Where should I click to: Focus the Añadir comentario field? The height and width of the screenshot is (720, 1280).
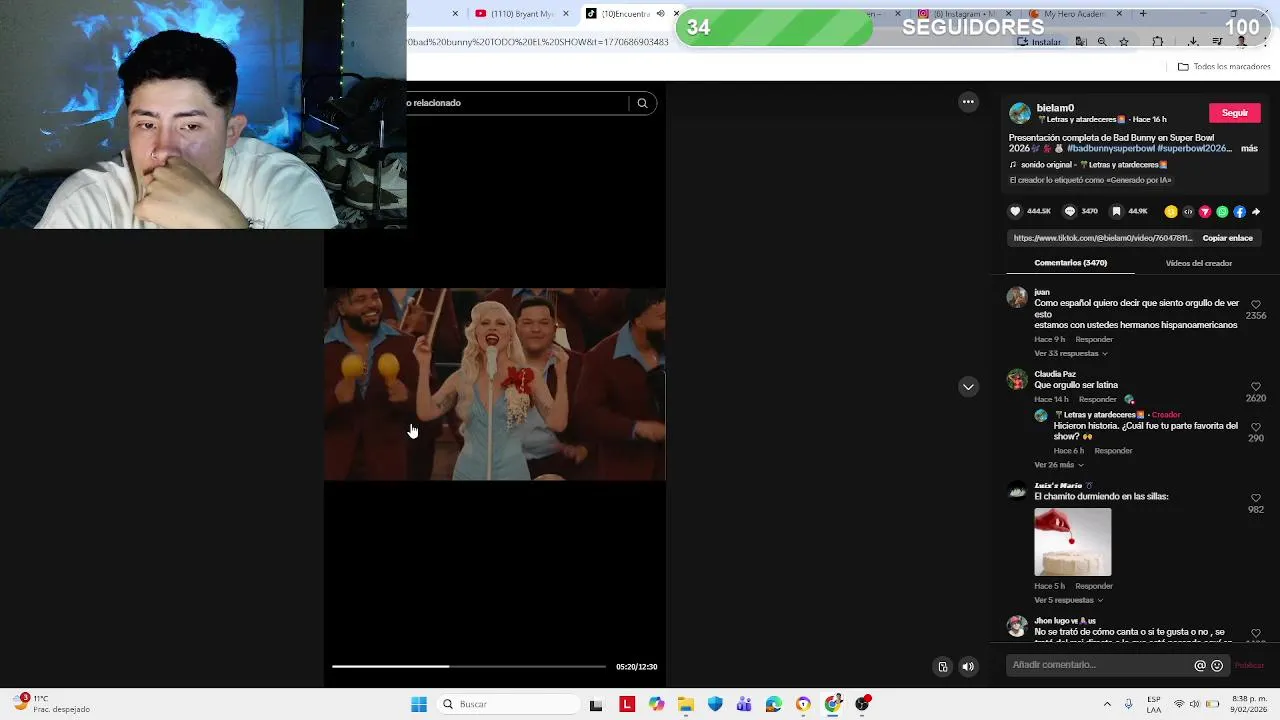[1100, 665]
